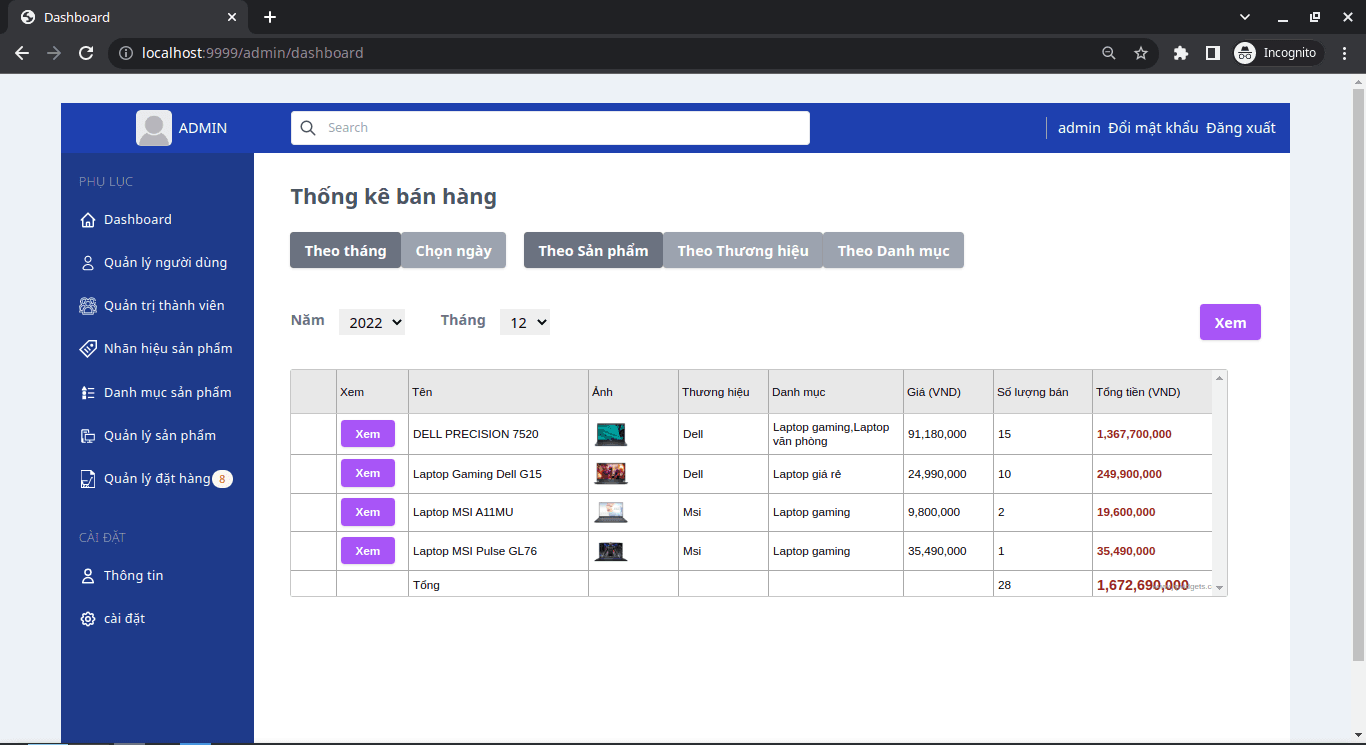This screenshot has height=745, width=1366.
Task: Click the Quản lý người dùng user icon
Action: coord(87,263)
